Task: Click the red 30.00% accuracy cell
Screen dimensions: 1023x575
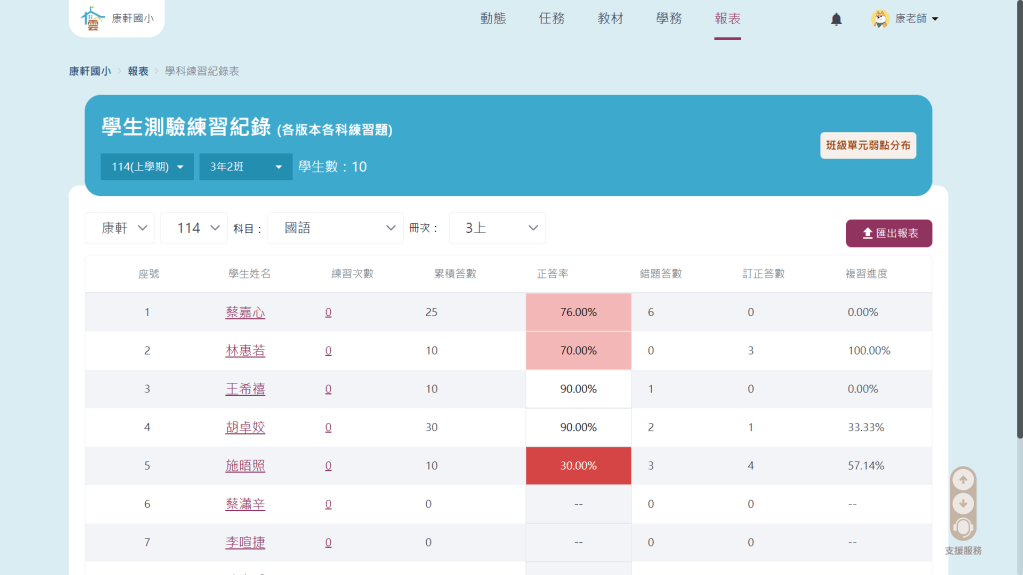Action: (x=579, y=465)
